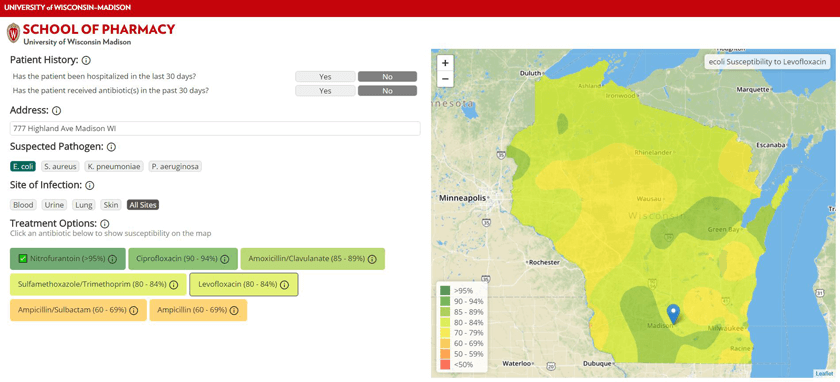Screen dimensions: 840x382
Task: Choose Lung as infection site
Action: tap(85, 205)
